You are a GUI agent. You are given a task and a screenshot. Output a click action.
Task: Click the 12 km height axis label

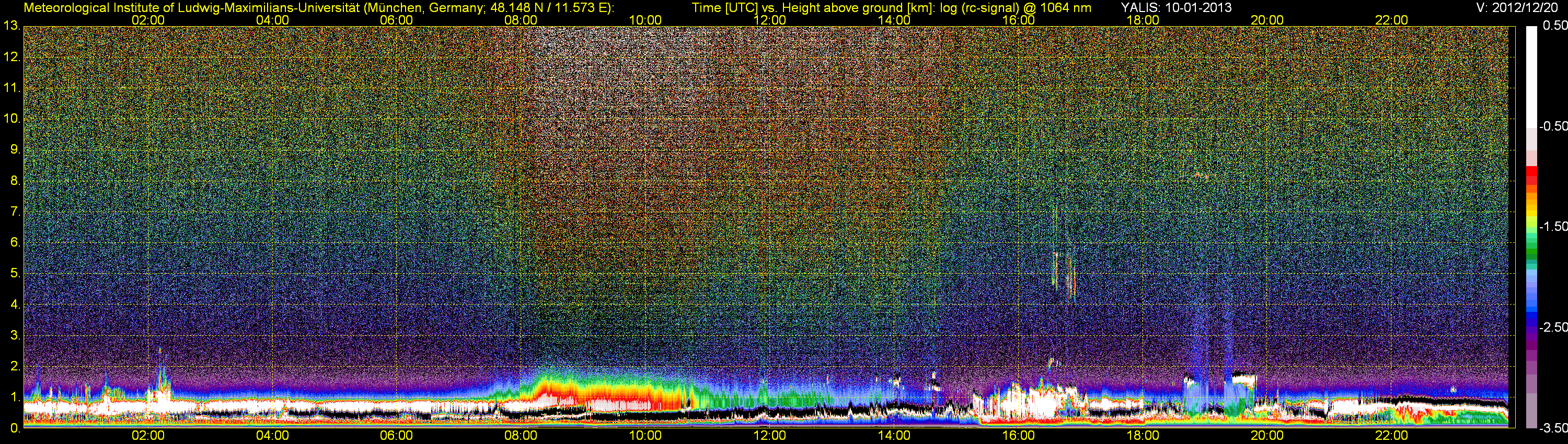[x=11, y=57]
